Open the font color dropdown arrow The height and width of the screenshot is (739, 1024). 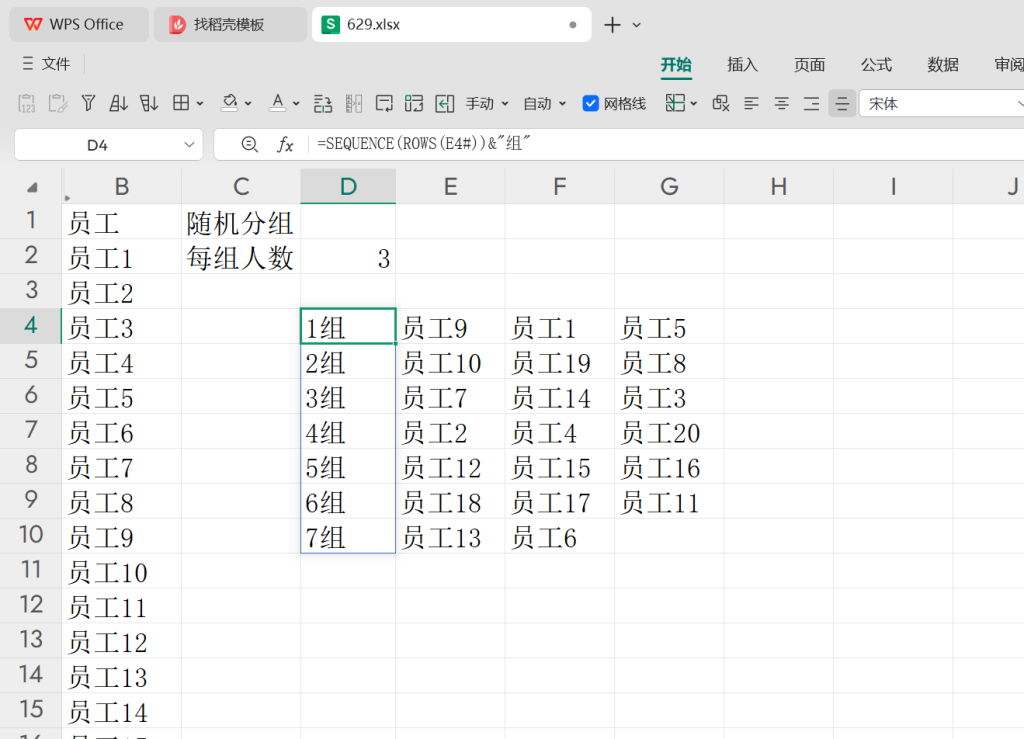pos(296,103)
